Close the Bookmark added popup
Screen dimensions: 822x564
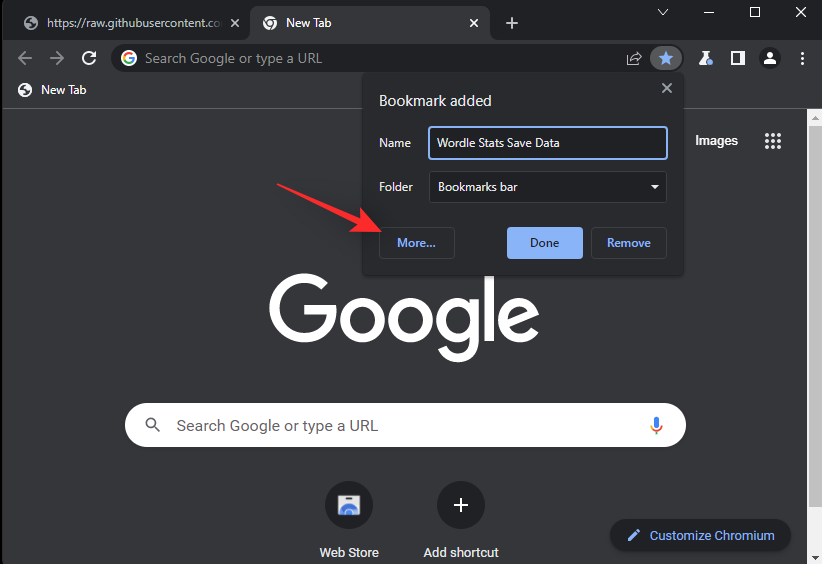666,88
